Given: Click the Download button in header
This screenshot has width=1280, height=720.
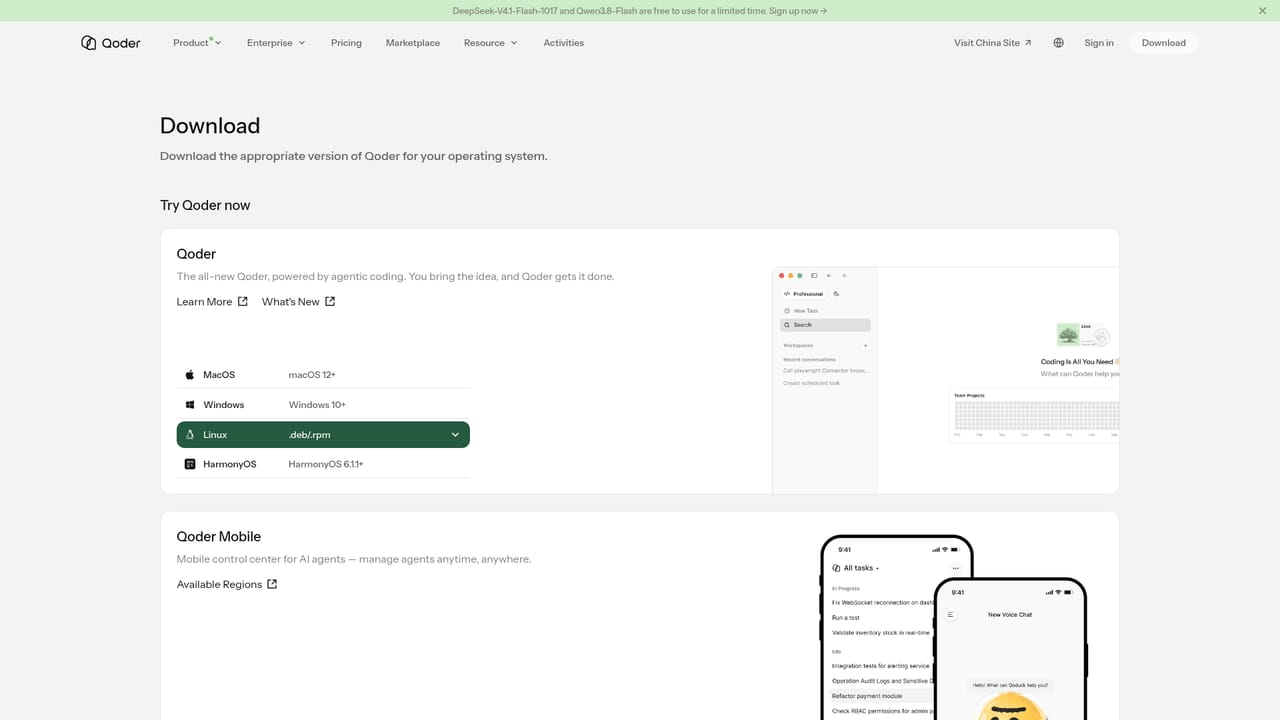Looking at the screenshot, I should 1164,43.
